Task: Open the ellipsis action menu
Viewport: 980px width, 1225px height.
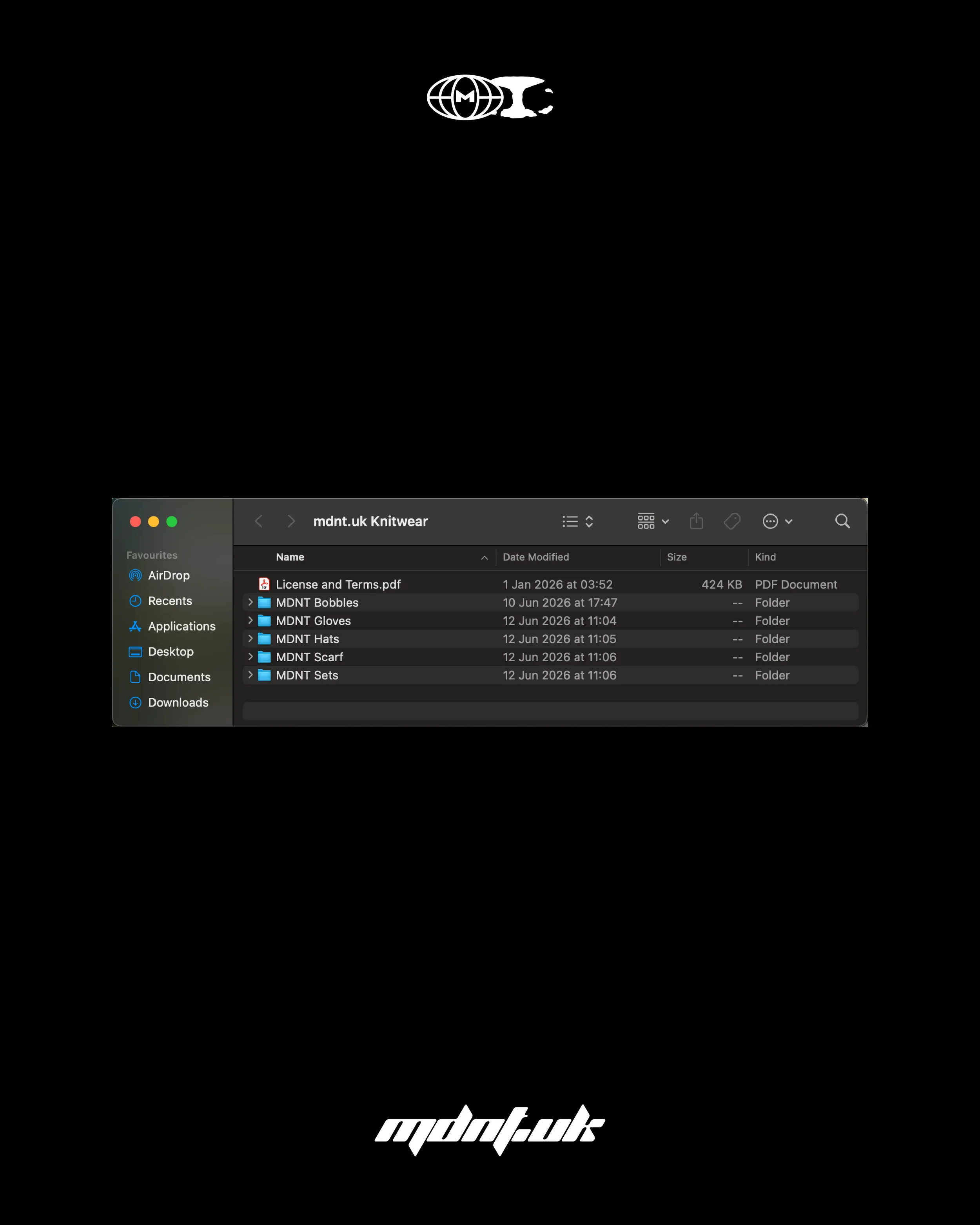Action: click(777, 522)
